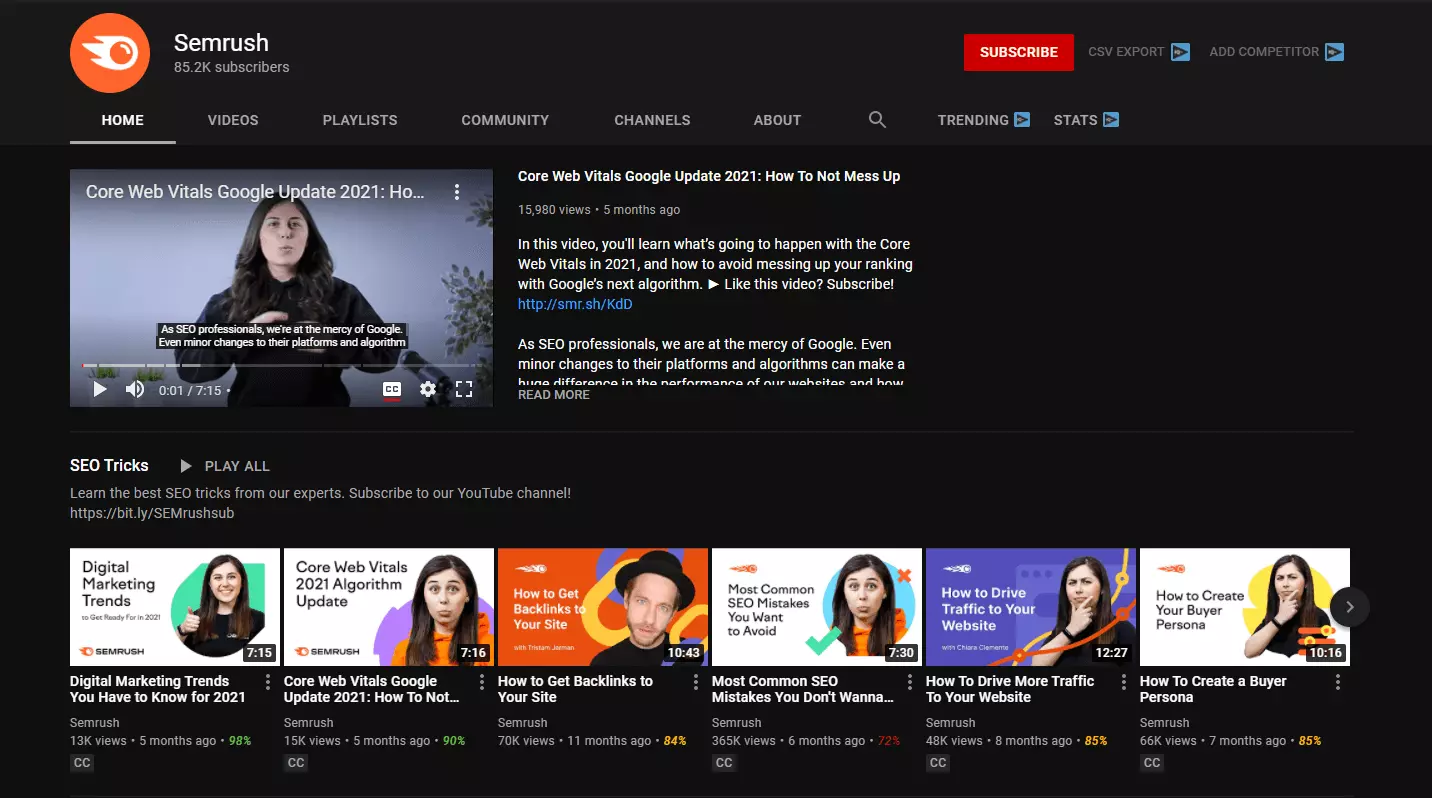Open Digital Marketing Trends thumbnail
Image resolution: width=1432 pixels, height=798 pixels.
tap(175, 607)
